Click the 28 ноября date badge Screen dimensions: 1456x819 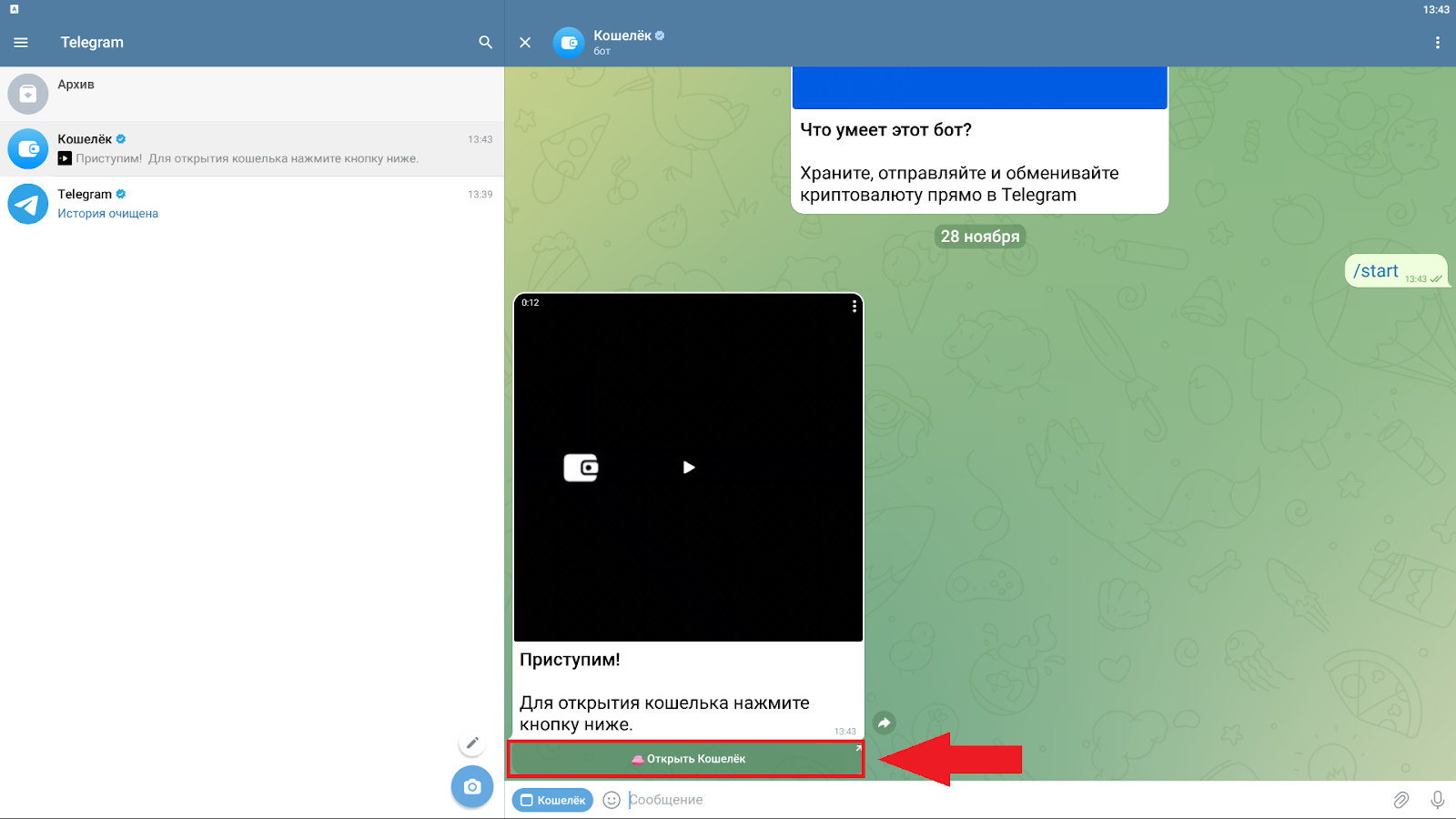(980, 237)
